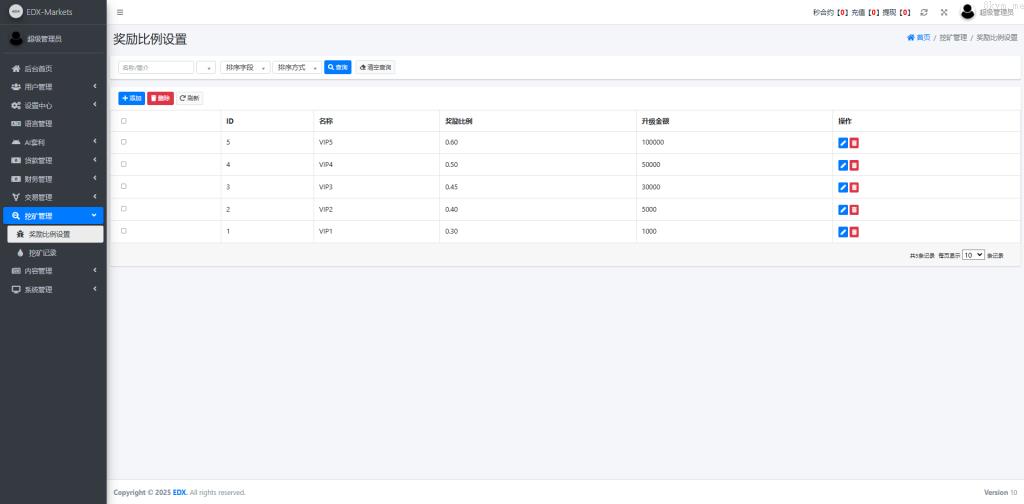Click the edit icon for VIP5 row
Screen dimensions: 1024x504
(x=843, y=143)
